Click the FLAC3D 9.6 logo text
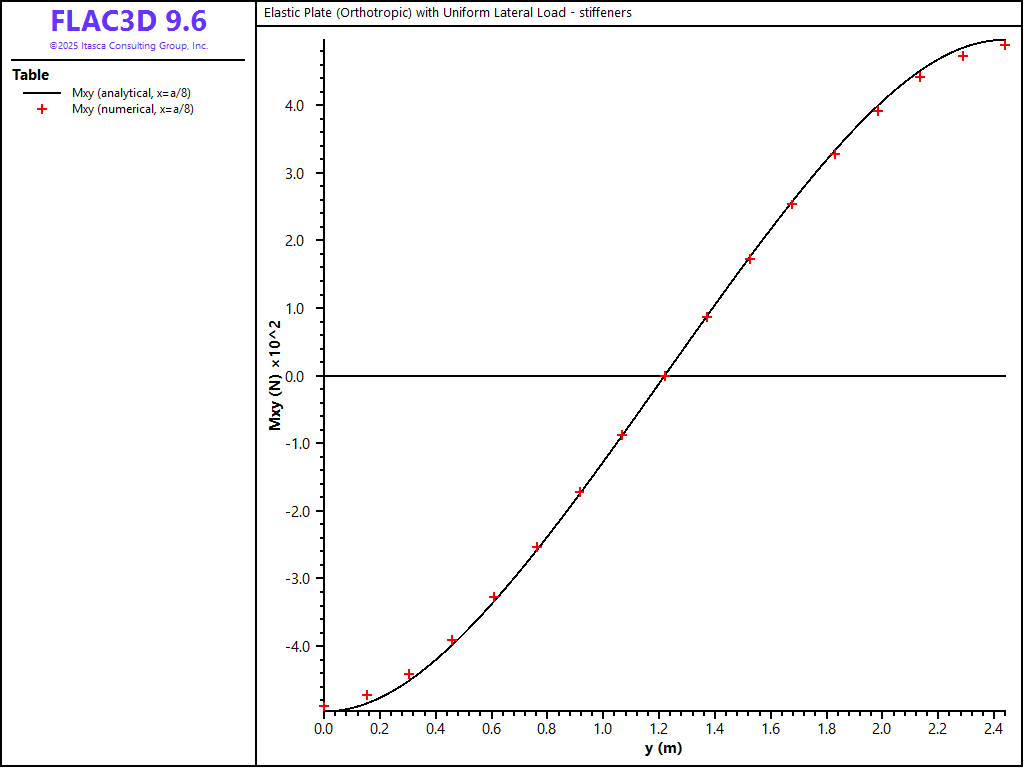1024x768 pixels. point(128,22)
